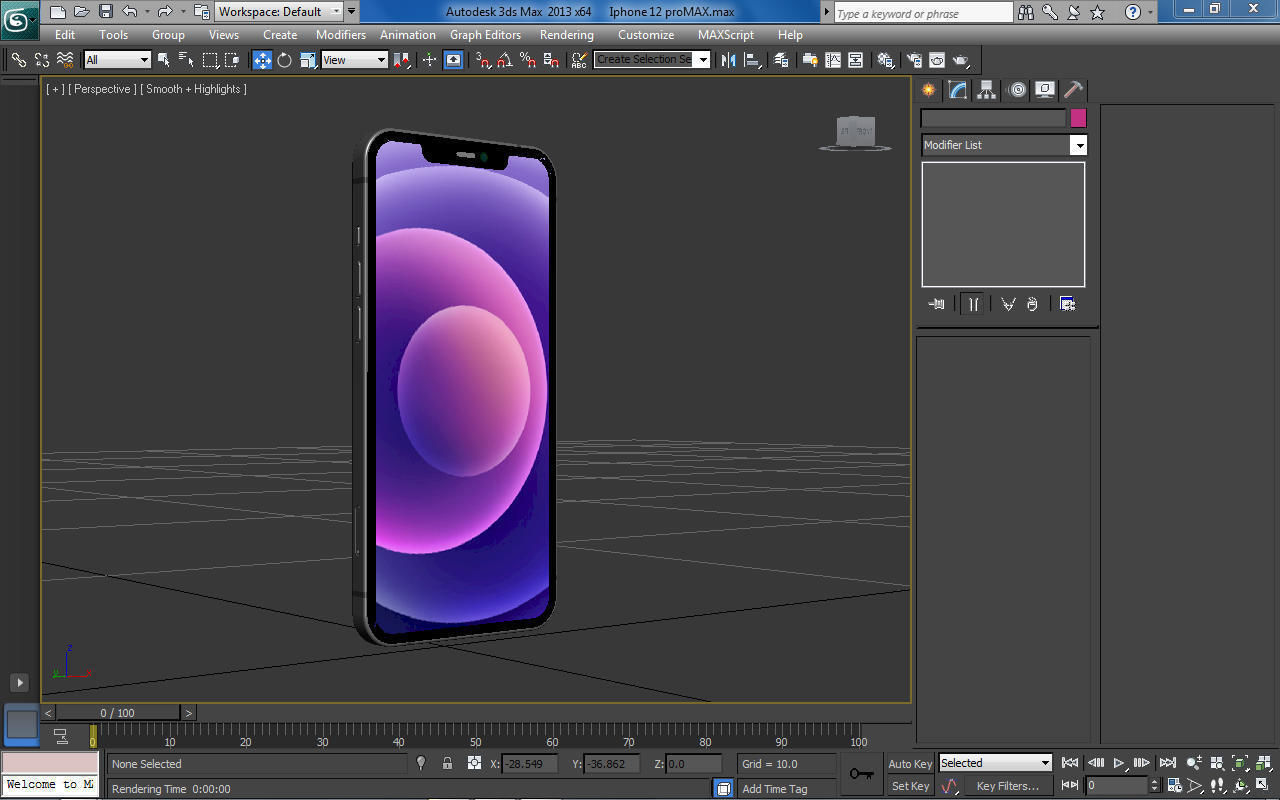This screenshot has height=800, width=1280.
Task: Open the Render Setup dialog
Action: [914, 60]
